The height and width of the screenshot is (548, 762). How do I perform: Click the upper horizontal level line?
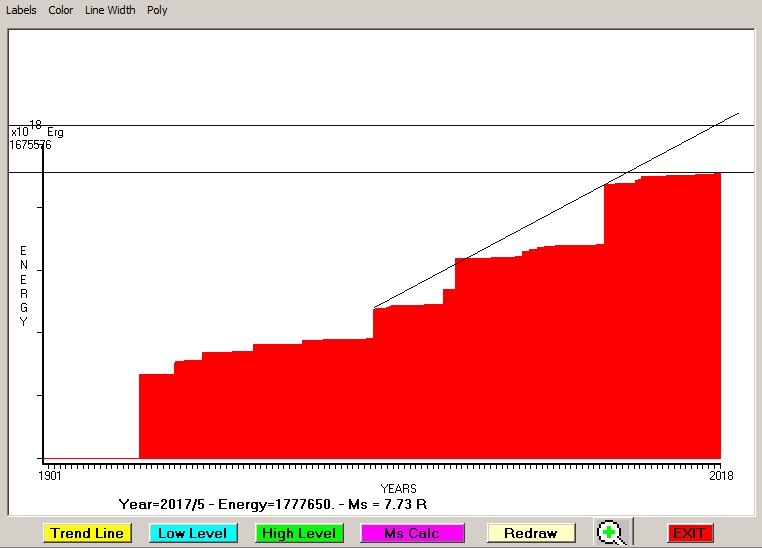pyautogui.click(x=300, y=125)
